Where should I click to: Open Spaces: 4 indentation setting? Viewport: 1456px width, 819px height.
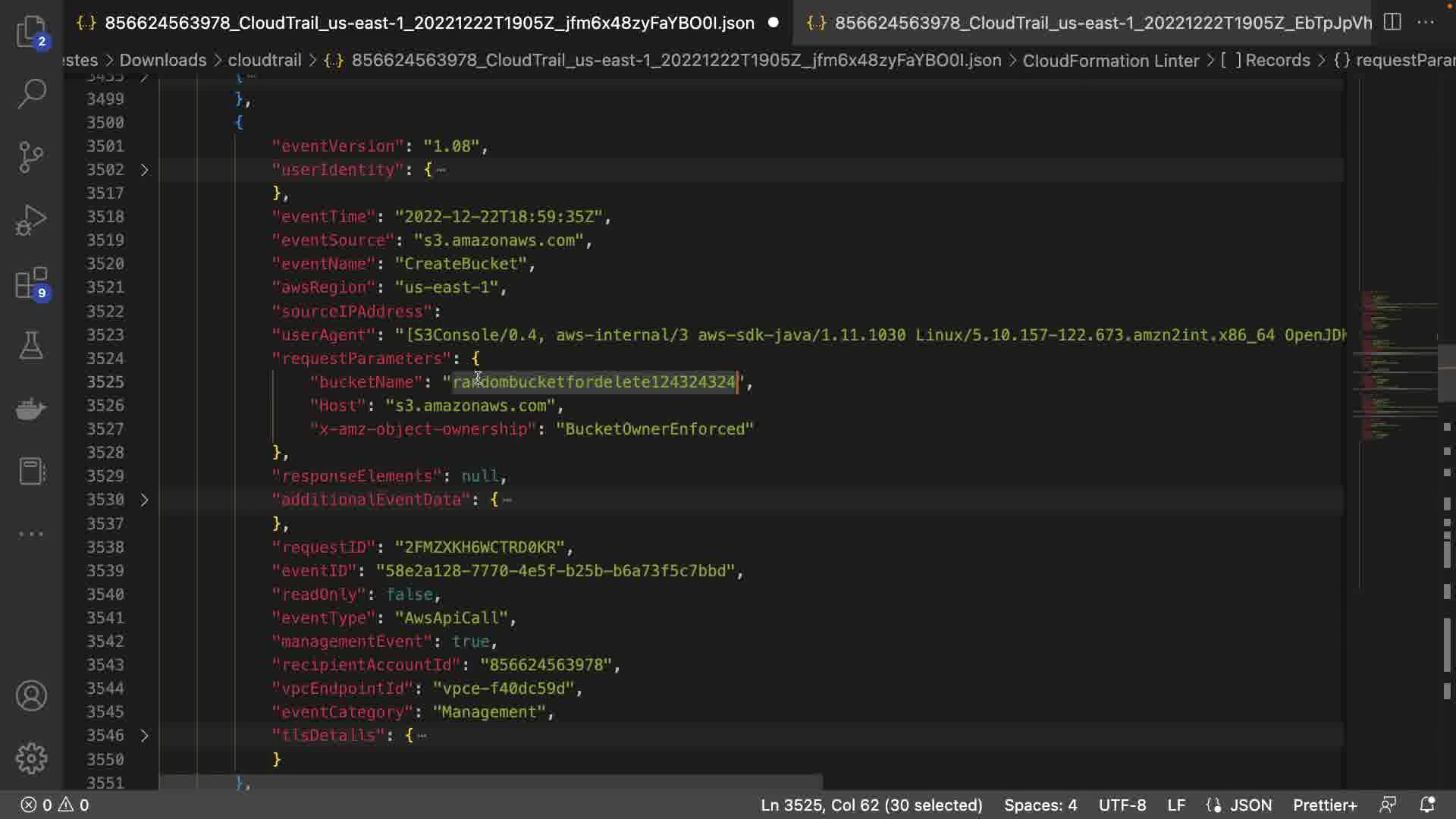1040,805
